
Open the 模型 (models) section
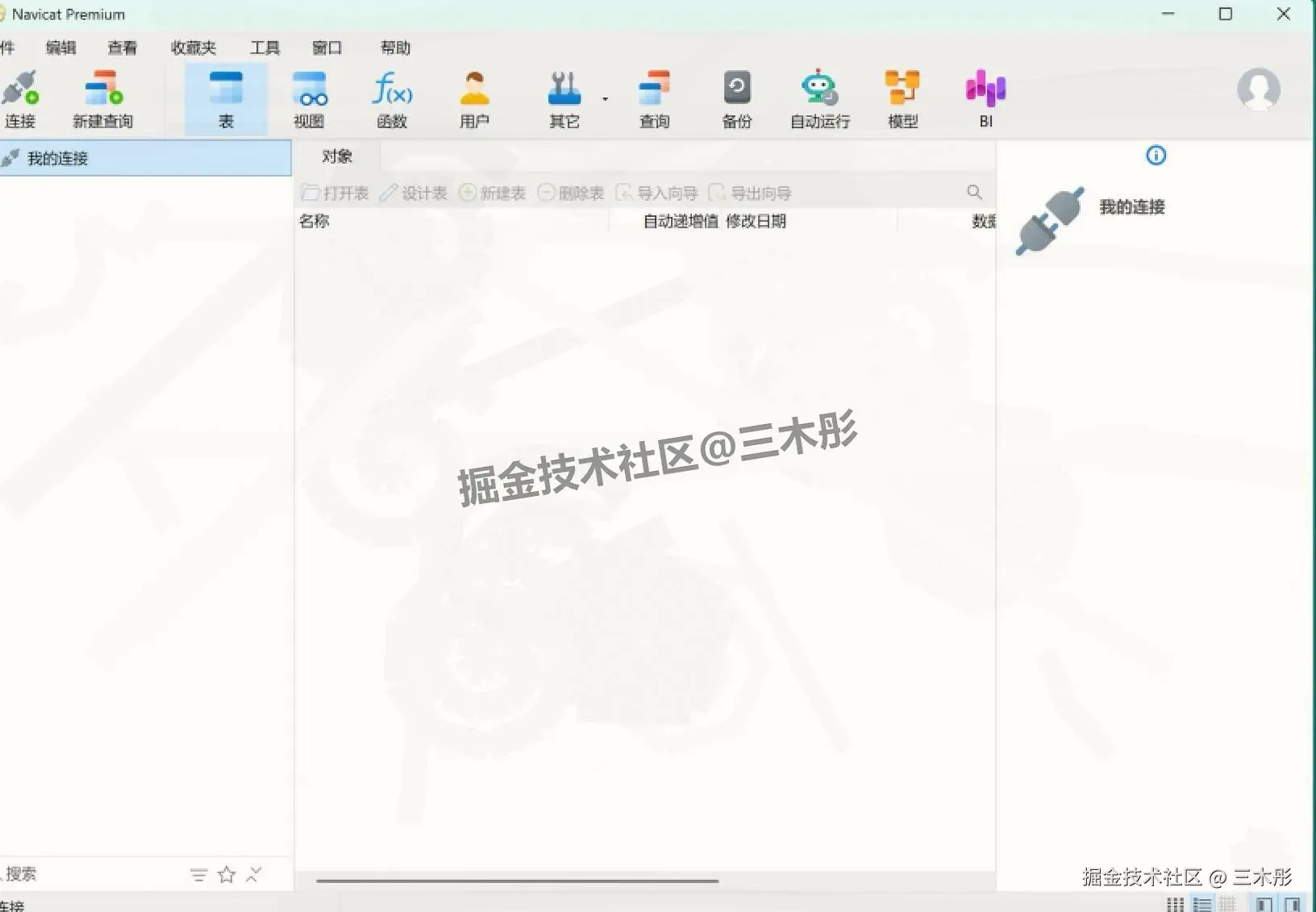[902, 98]
